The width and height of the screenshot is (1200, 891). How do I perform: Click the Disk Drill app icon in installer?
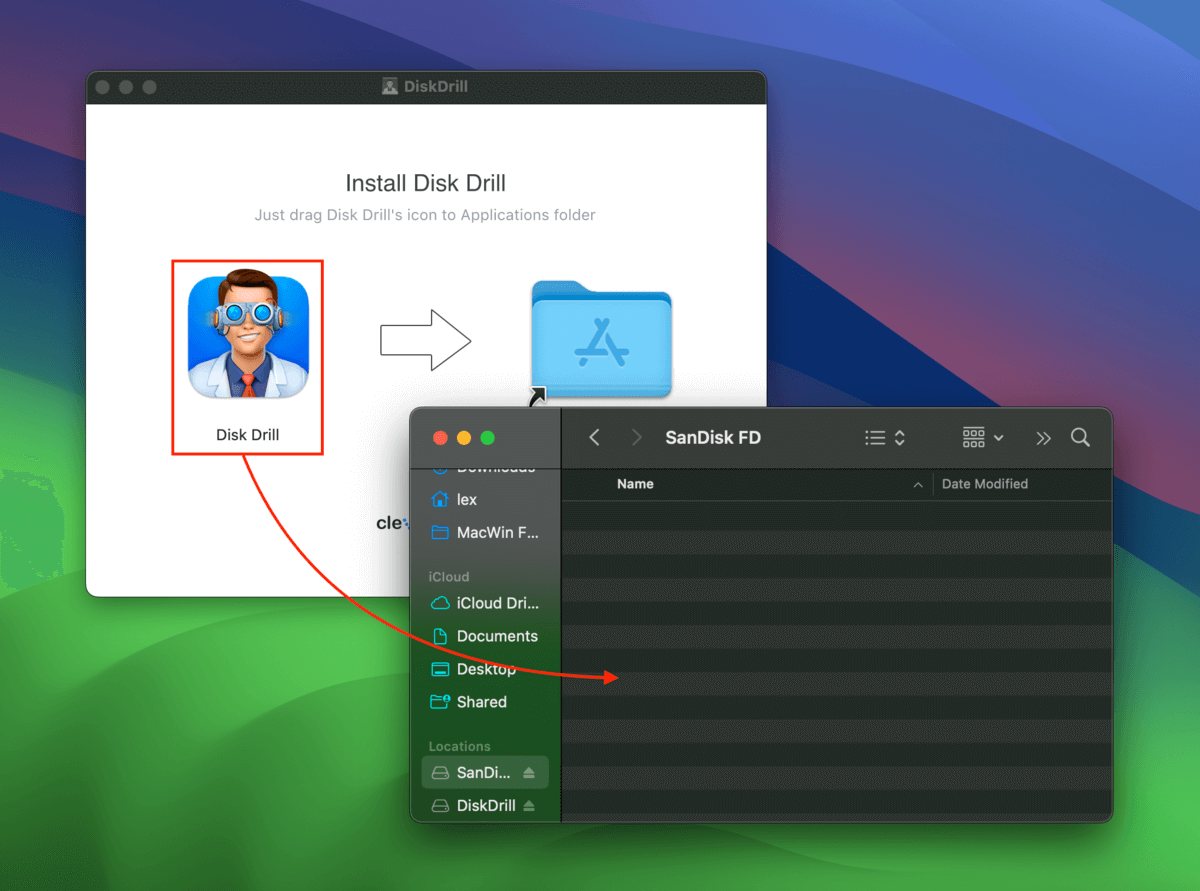click(248, 336)
